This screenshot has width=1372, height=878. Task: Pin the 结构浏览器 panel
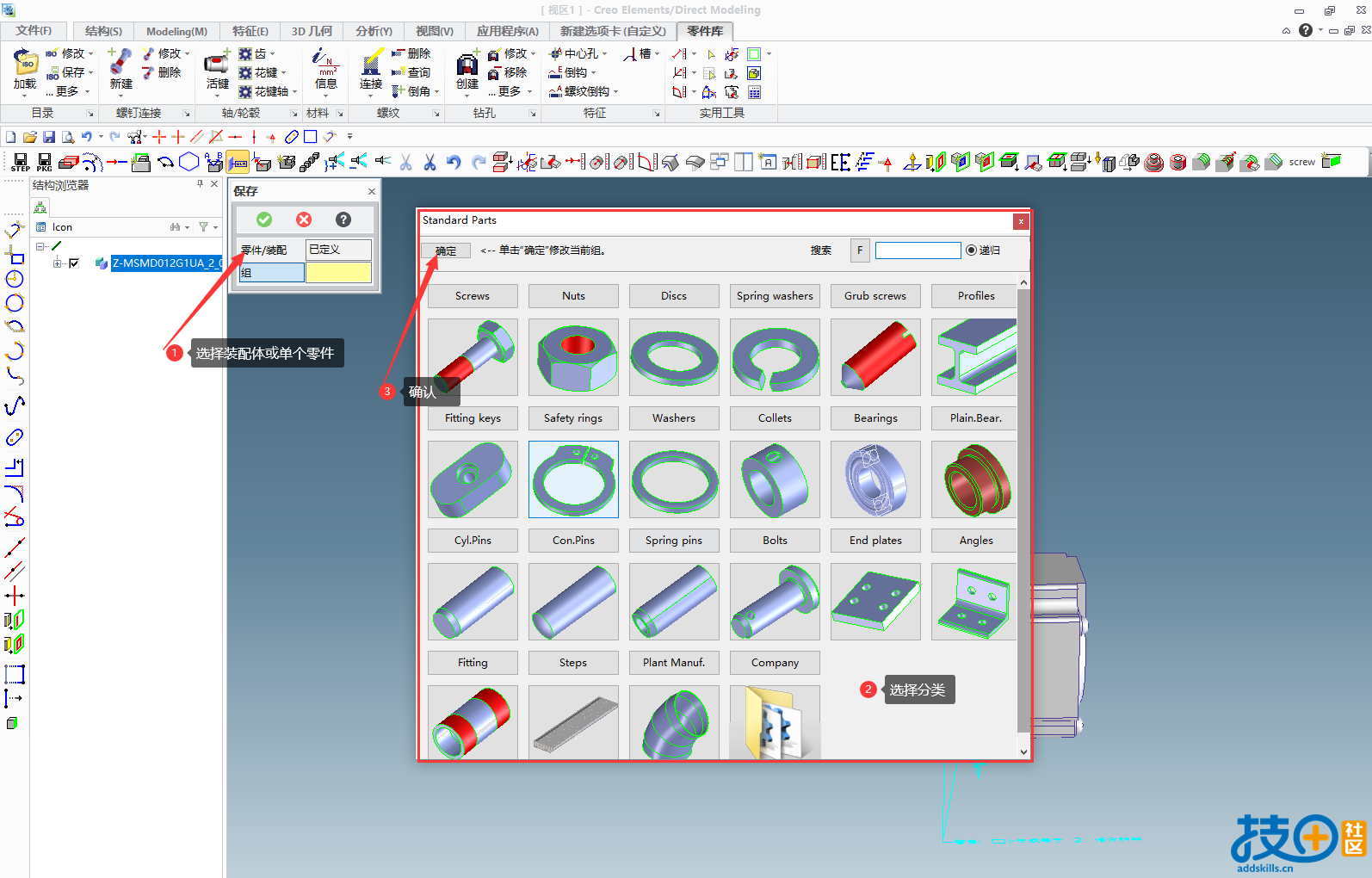(x=201, y=184)
